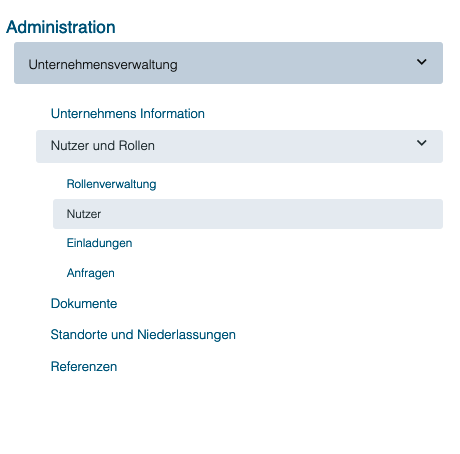Viewport: 460px width, 454px height.
Task: View user requests under Anfragen
Action: click(91, 273)
